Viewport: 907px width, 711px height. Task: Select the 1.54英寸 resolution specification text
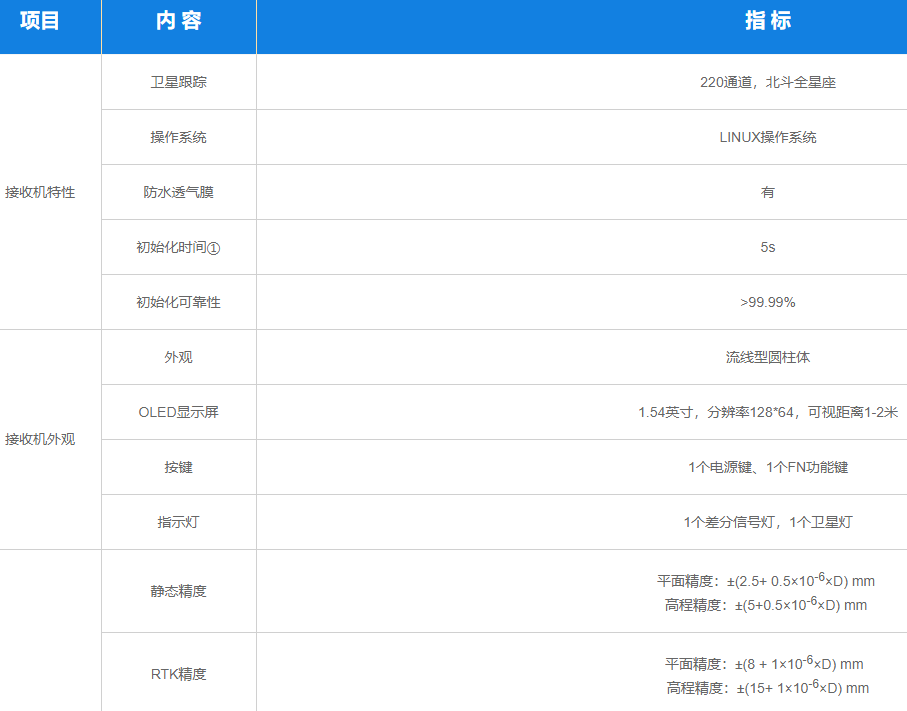(x=767, y=412)
